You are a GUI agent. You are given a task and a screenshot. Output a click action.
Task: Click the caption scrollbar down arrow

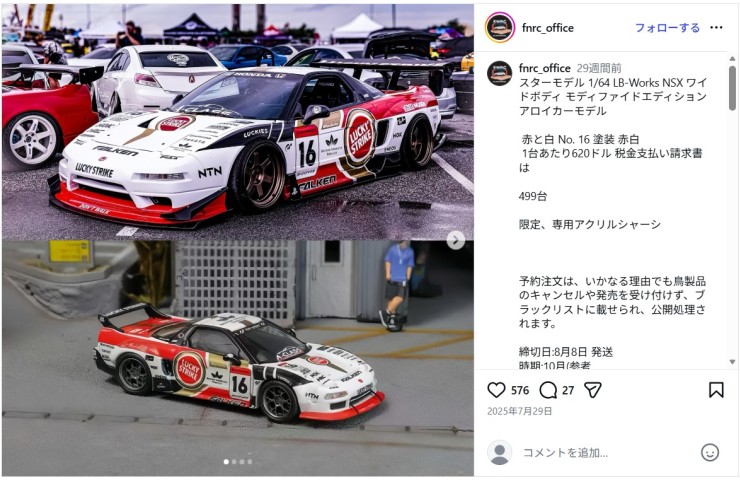click(732, 362)
